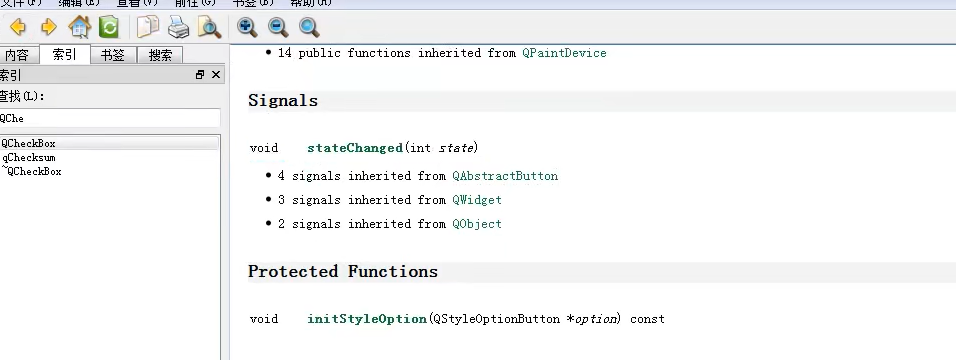
Task: Reset zoom with the plain magnifier icon
Action: [309, 27]
